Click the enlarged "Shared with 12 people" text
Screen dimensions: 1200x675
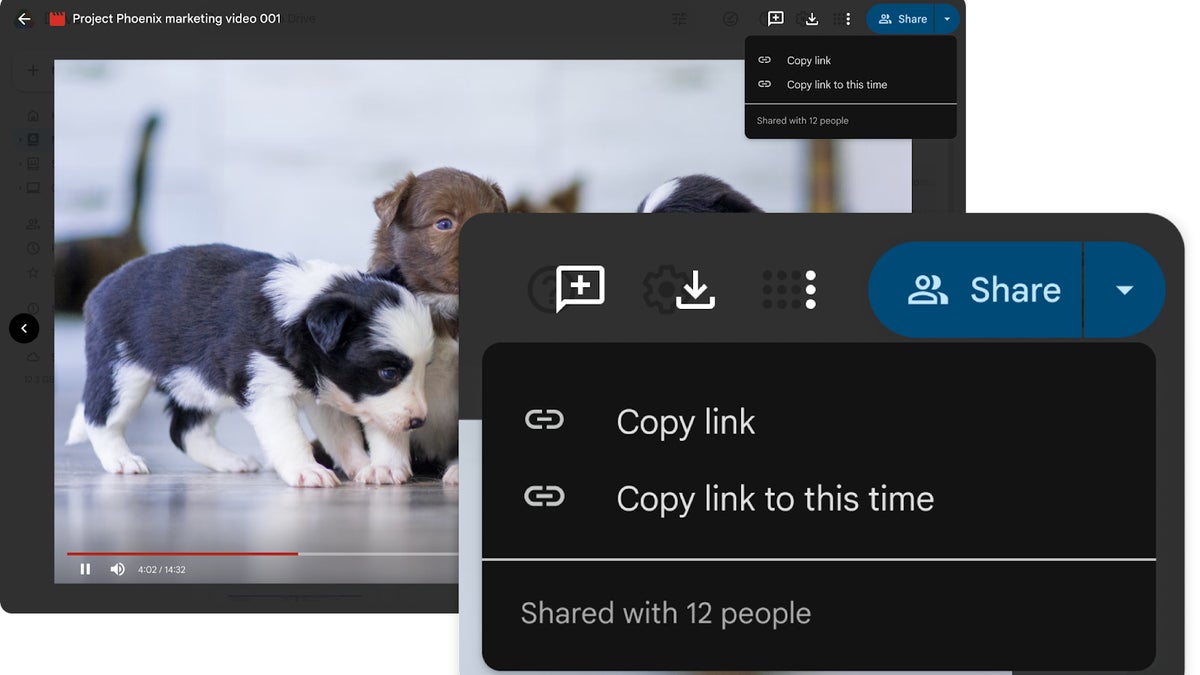pyautogui.click(x=665, y=613)
